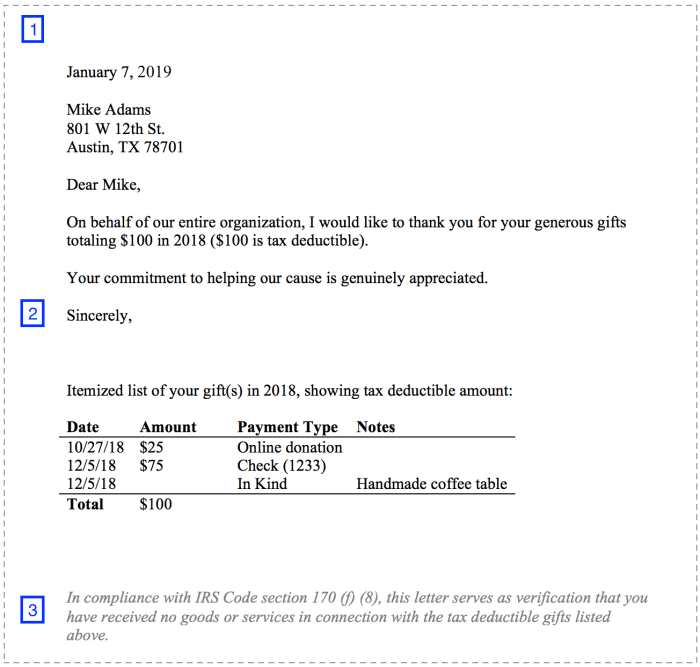
Task: Click the Date column header
Action: (x=83, y=427)
